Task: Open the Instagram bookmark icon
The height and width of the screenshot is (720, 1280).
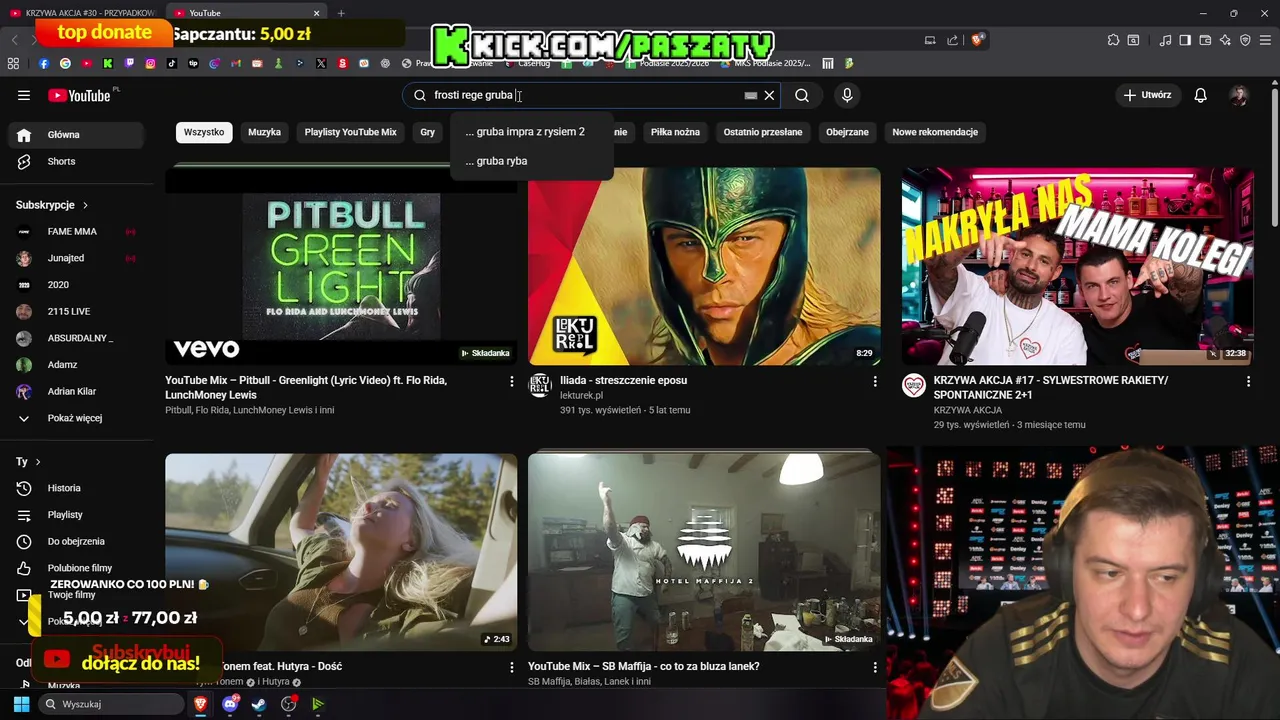Action: (x=151, y=63)
